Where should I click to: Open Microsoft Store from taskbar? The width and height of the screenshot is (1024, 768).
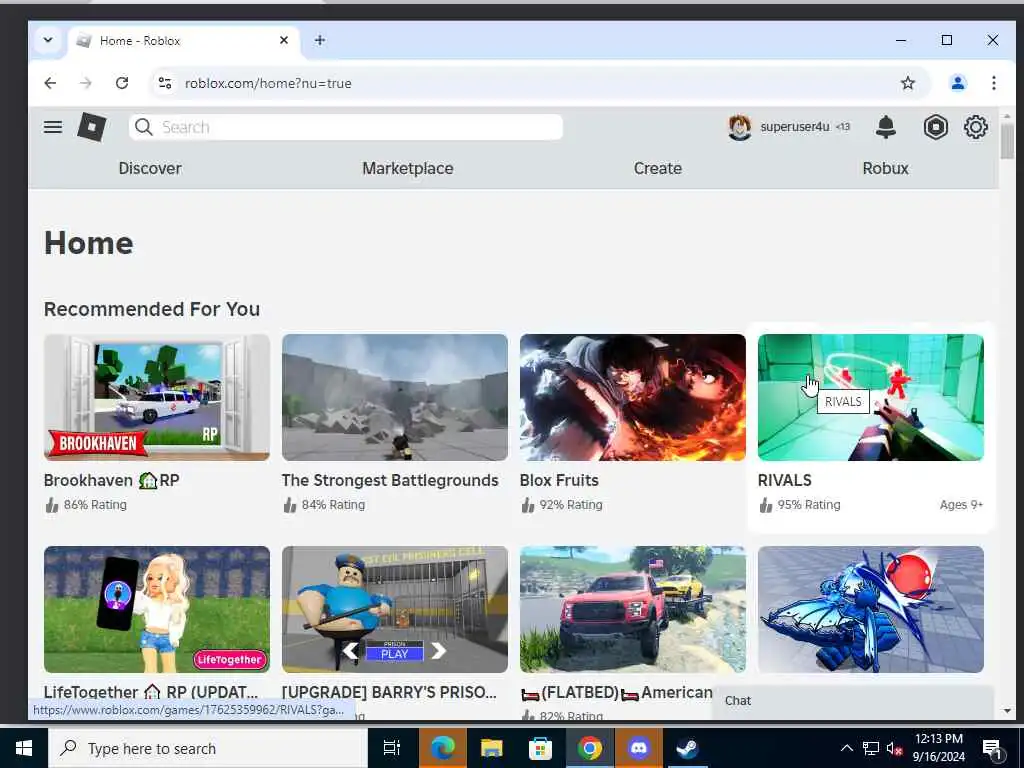pyautogui.click(x=540, y=748)
